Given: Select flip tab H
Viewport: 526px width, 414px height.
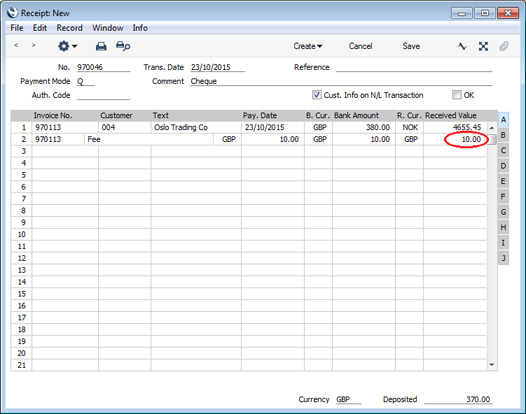Looking at the screenshot, I should click(x=503, y=227).
